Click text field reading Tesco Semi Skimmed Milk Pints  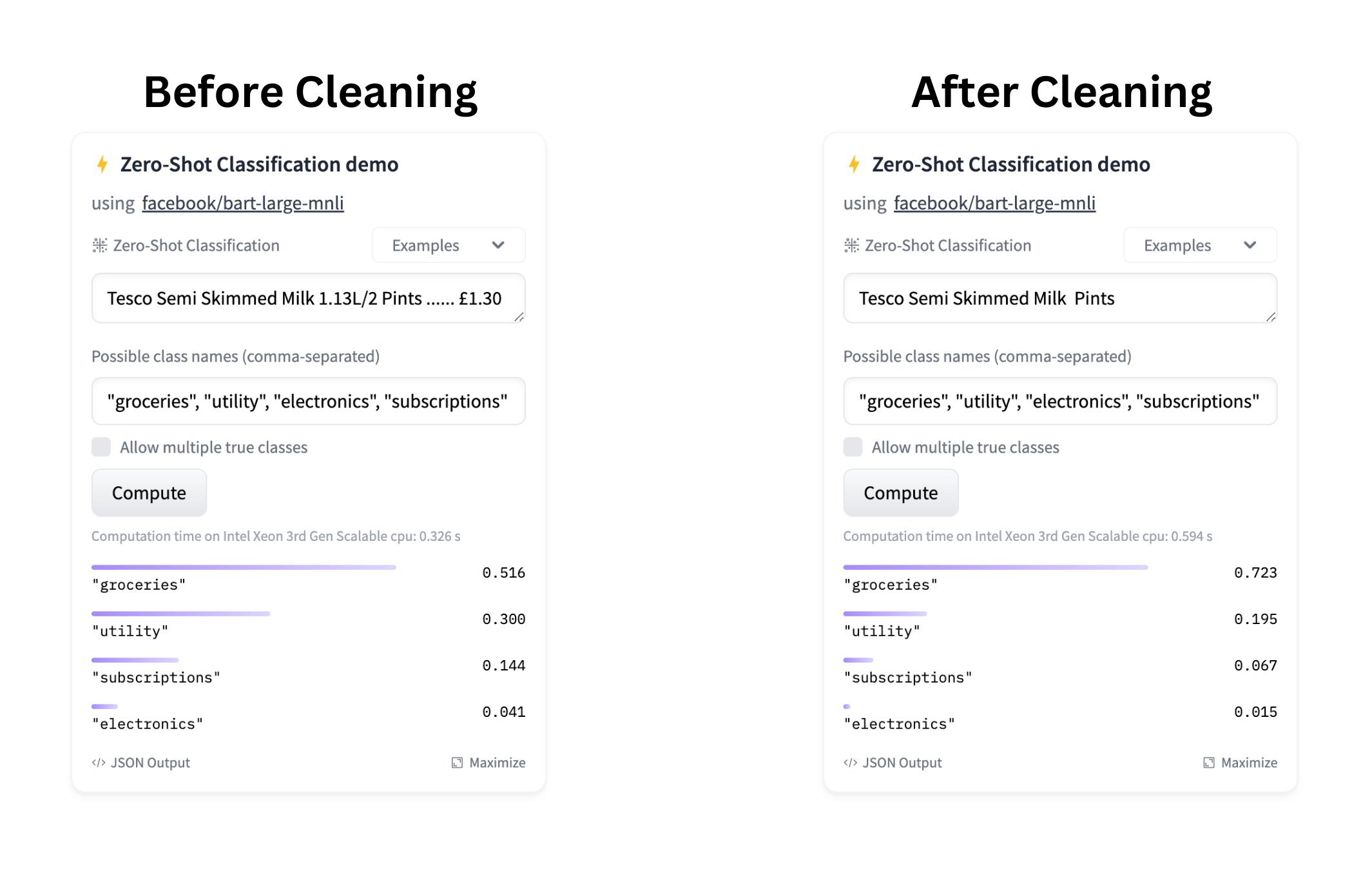point(1059,298)
